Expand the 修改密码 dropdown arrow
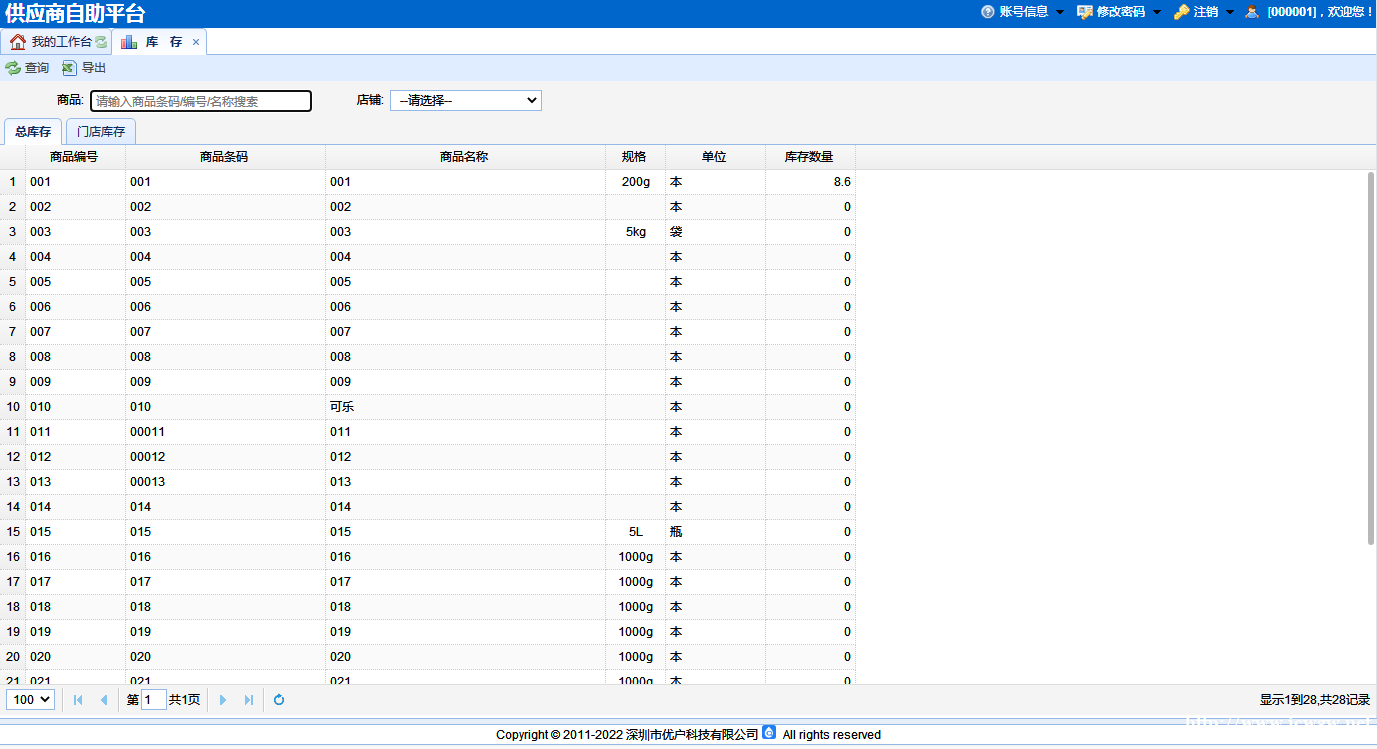This screenshot has height=749, width=1377. 1157,12
